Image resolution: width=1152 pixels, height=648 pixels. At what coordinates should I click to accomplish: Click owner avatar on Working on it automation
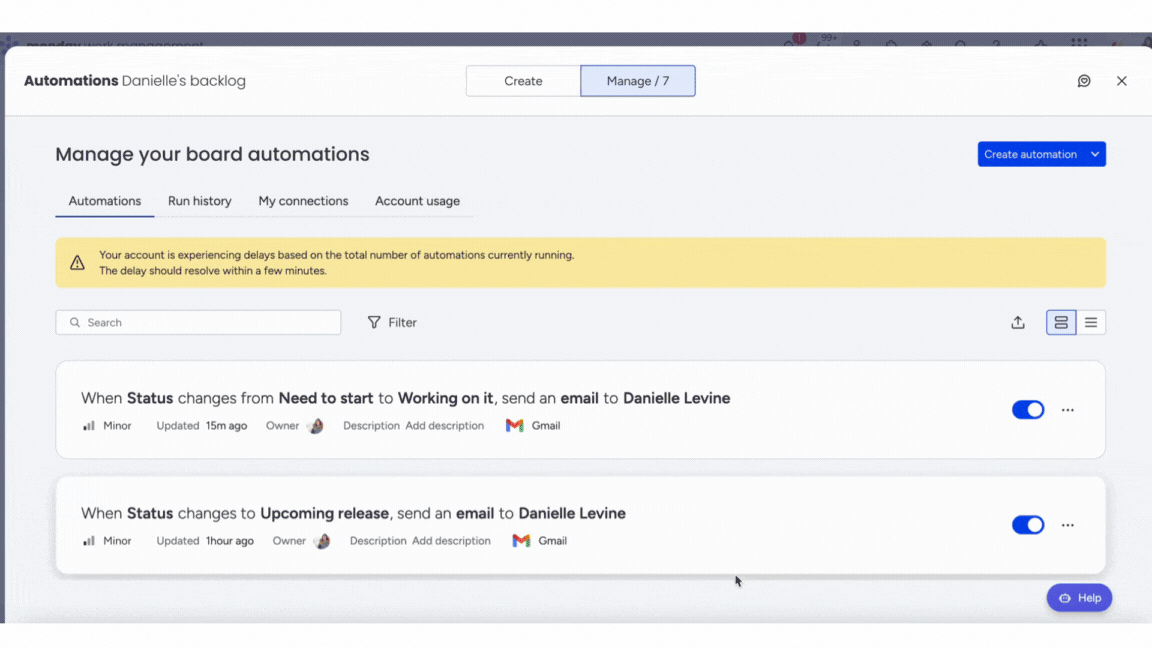click(316, 425)
